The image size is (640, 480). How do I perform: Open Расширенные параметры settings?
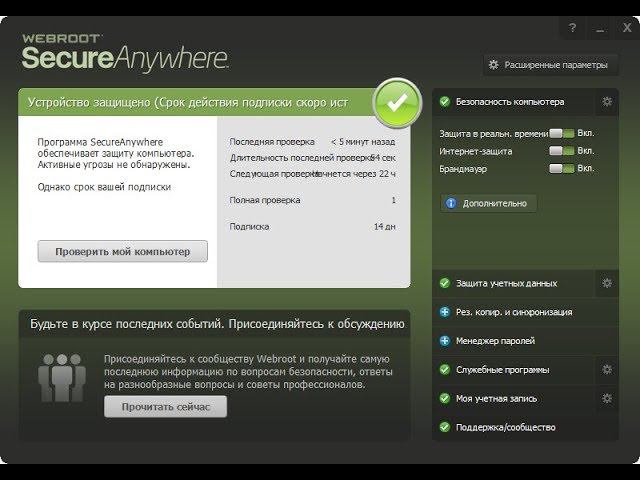coord(550,65)
